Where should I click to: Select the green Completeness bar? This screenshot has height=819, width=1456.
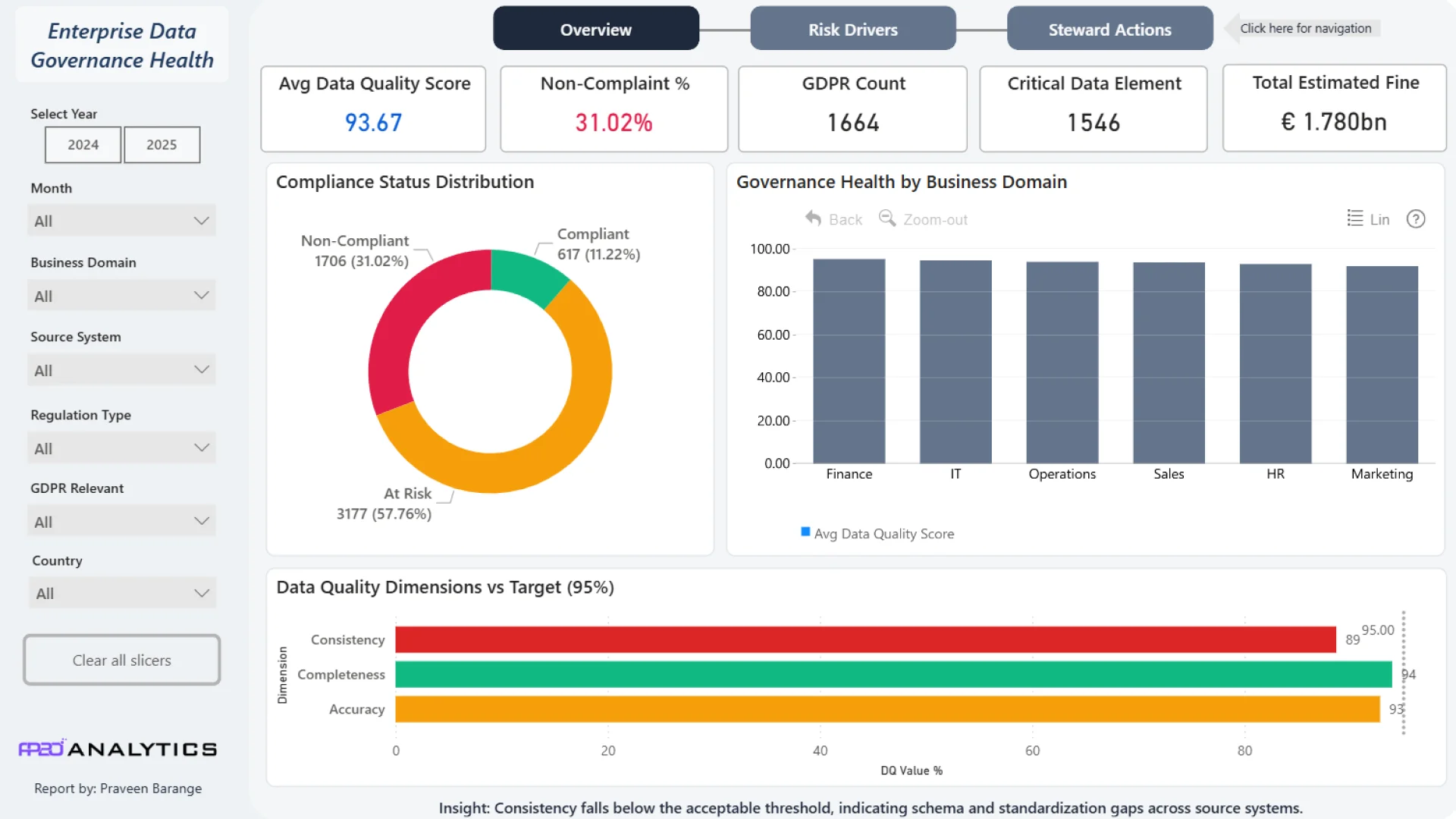click(893, 674)
